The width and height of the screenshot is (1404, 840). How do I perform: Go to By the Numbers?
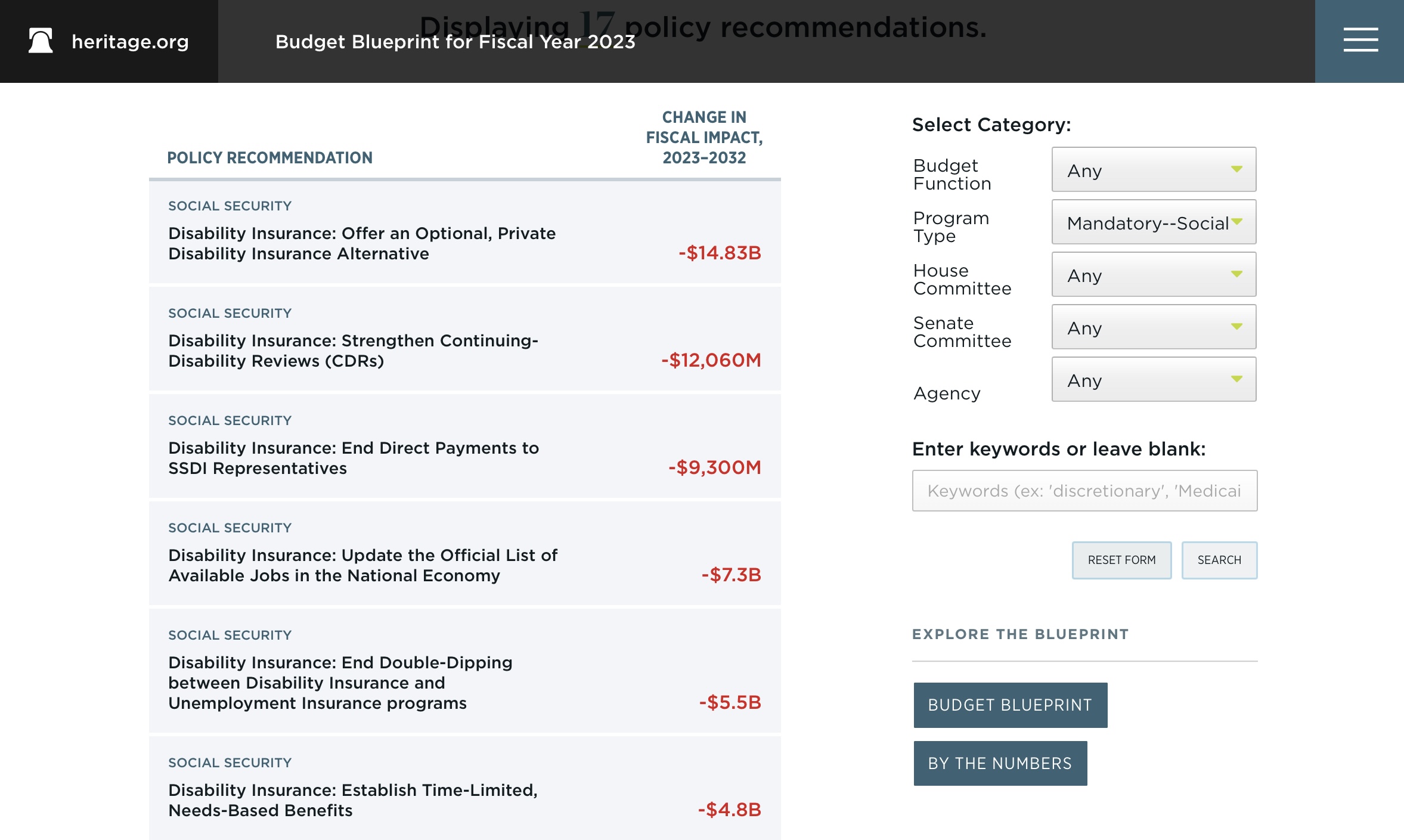click(1000, 764)
